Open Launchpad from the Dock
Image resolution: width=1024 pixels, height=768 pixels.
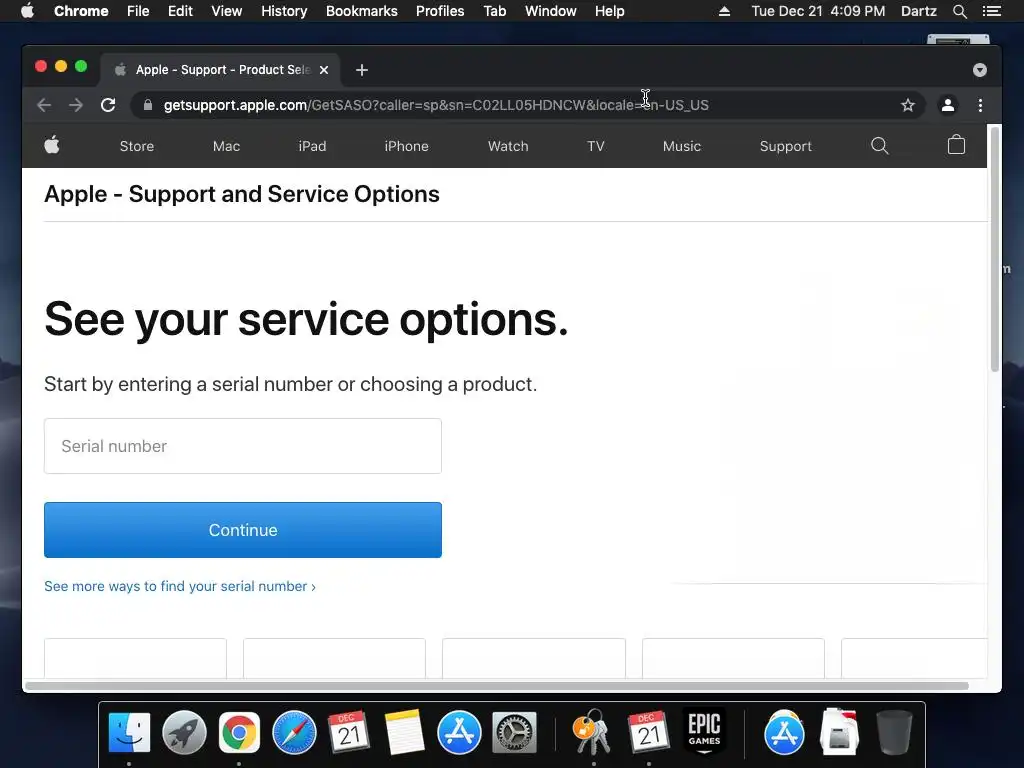[184, 732]
